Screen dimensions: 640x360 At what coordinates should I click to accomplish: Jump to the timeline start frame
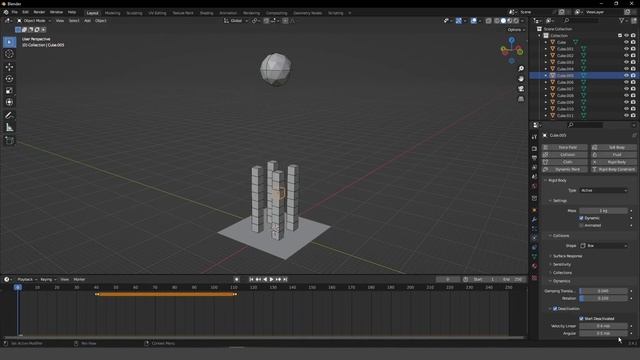[251, 280]
